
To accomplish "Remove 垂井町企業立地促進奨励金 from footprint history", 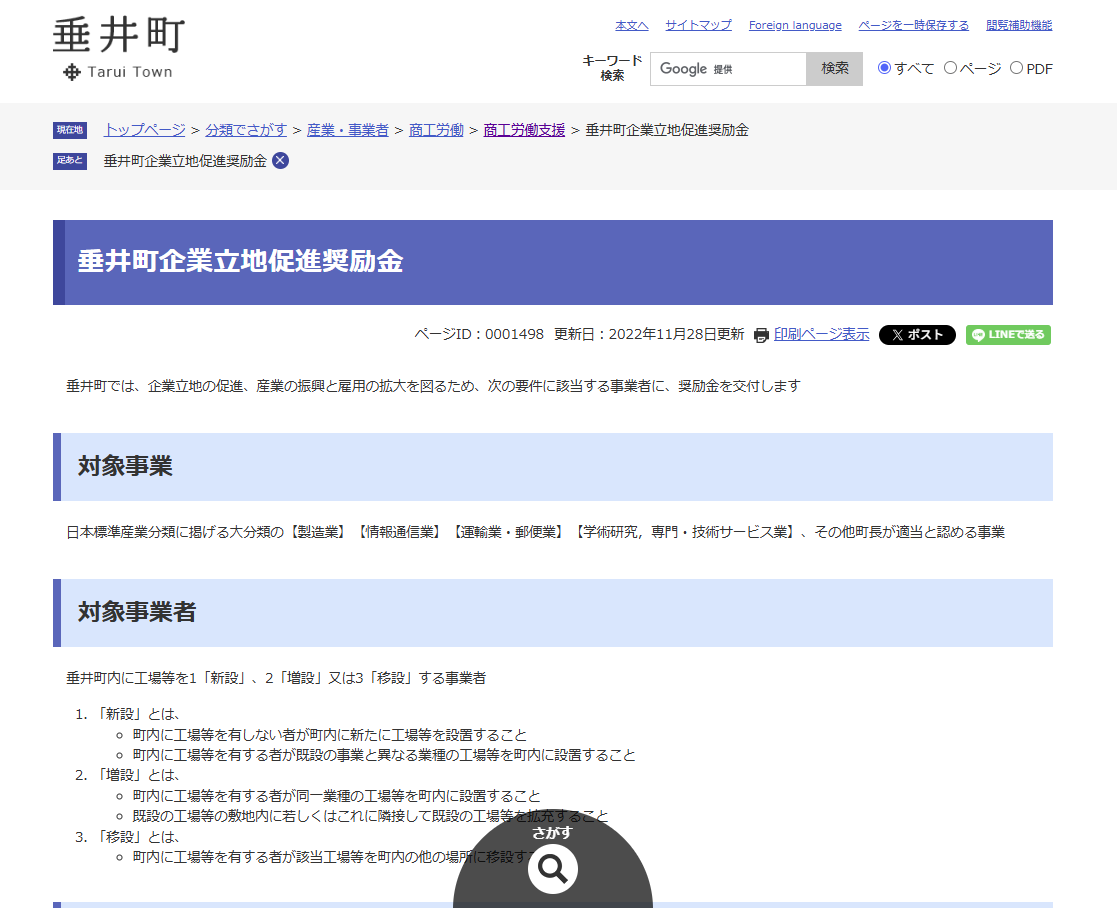I will tap(281, 161).
